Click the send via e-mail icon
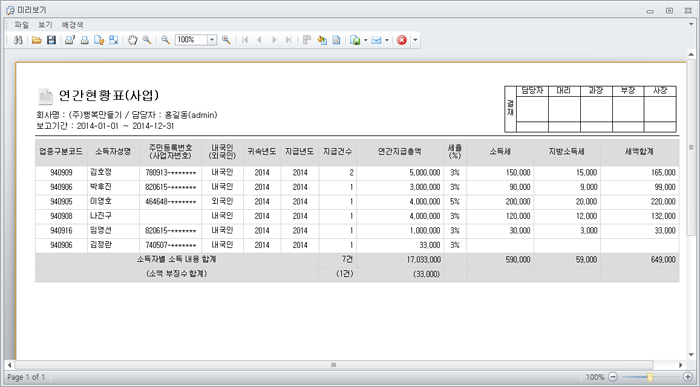 pyautogui.click(x=376, y=40)
